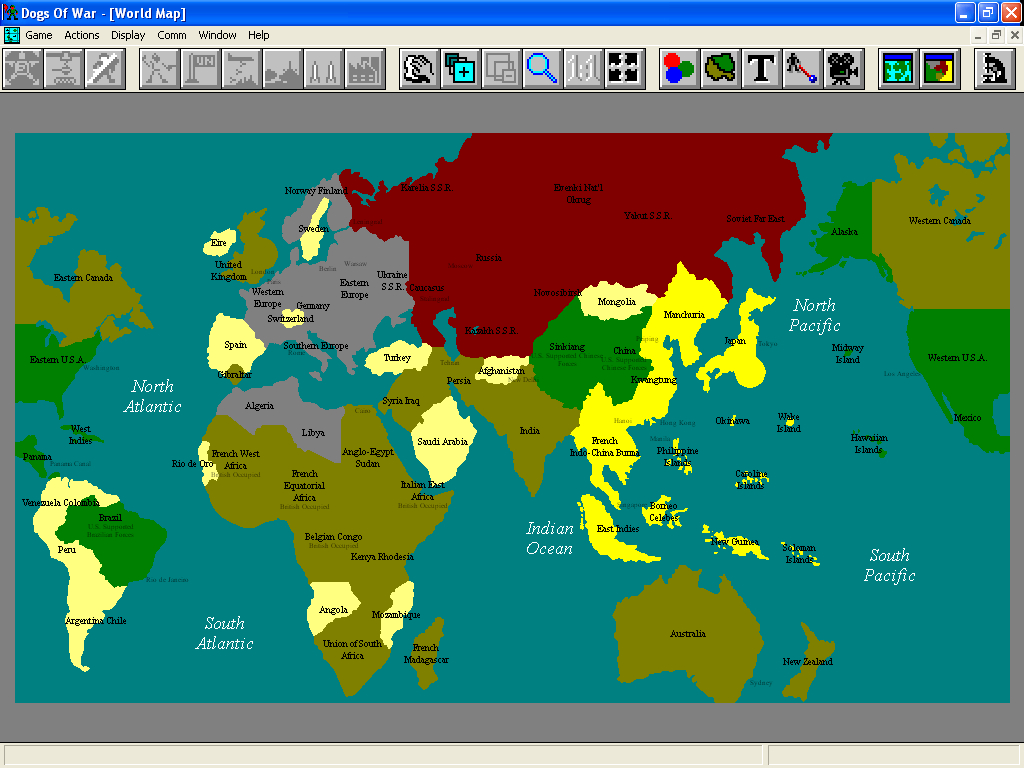Click the soldier with red pointer icon
Screen dimensions: 1024x768
[803, 69]
